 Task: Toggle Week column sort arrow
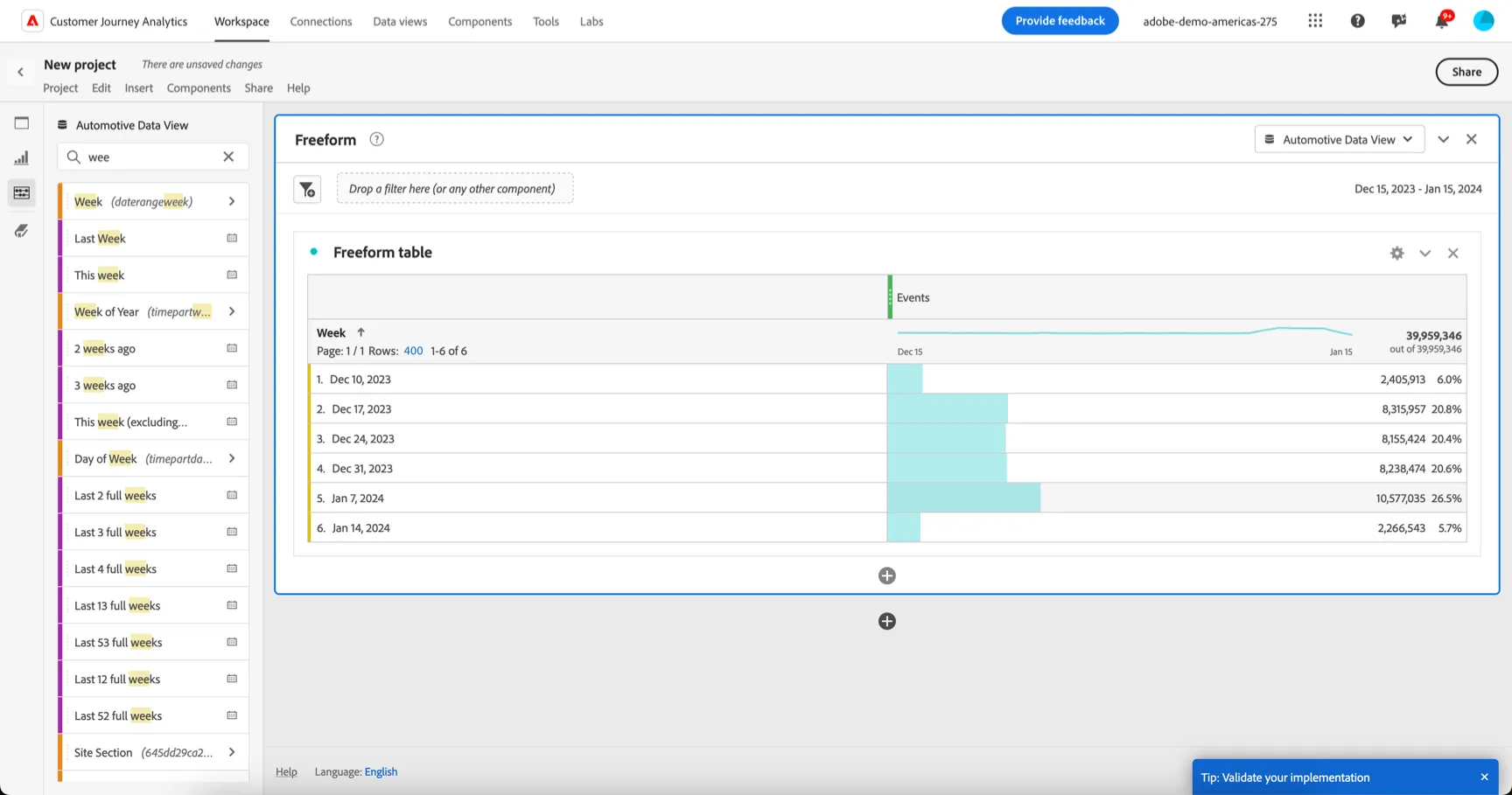coord(360,332)
